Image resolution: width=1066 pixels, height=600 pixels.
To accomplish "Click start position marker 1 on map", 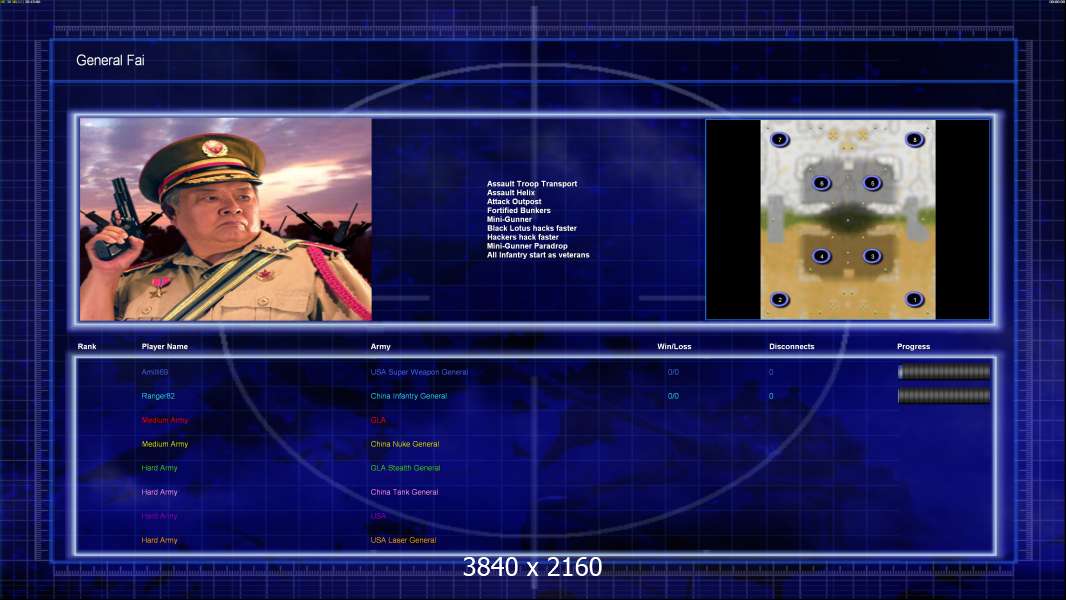I will point(914,299).
